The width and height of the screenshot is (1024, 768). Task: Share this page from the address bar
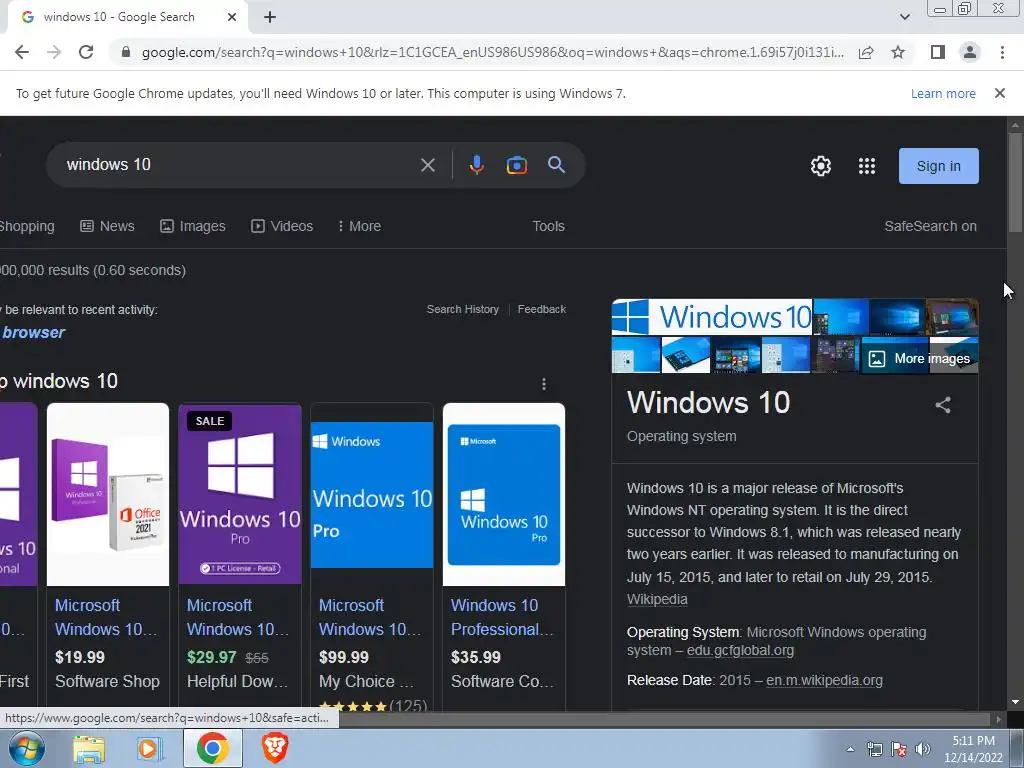[x=866, y=52]
